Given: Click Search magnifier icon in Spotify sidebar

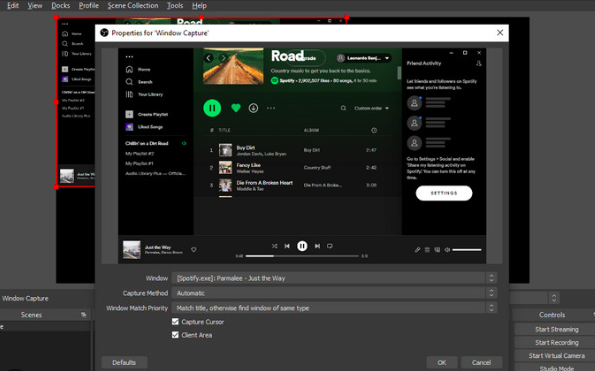Looking at the screenshot, I should (129, 82).
